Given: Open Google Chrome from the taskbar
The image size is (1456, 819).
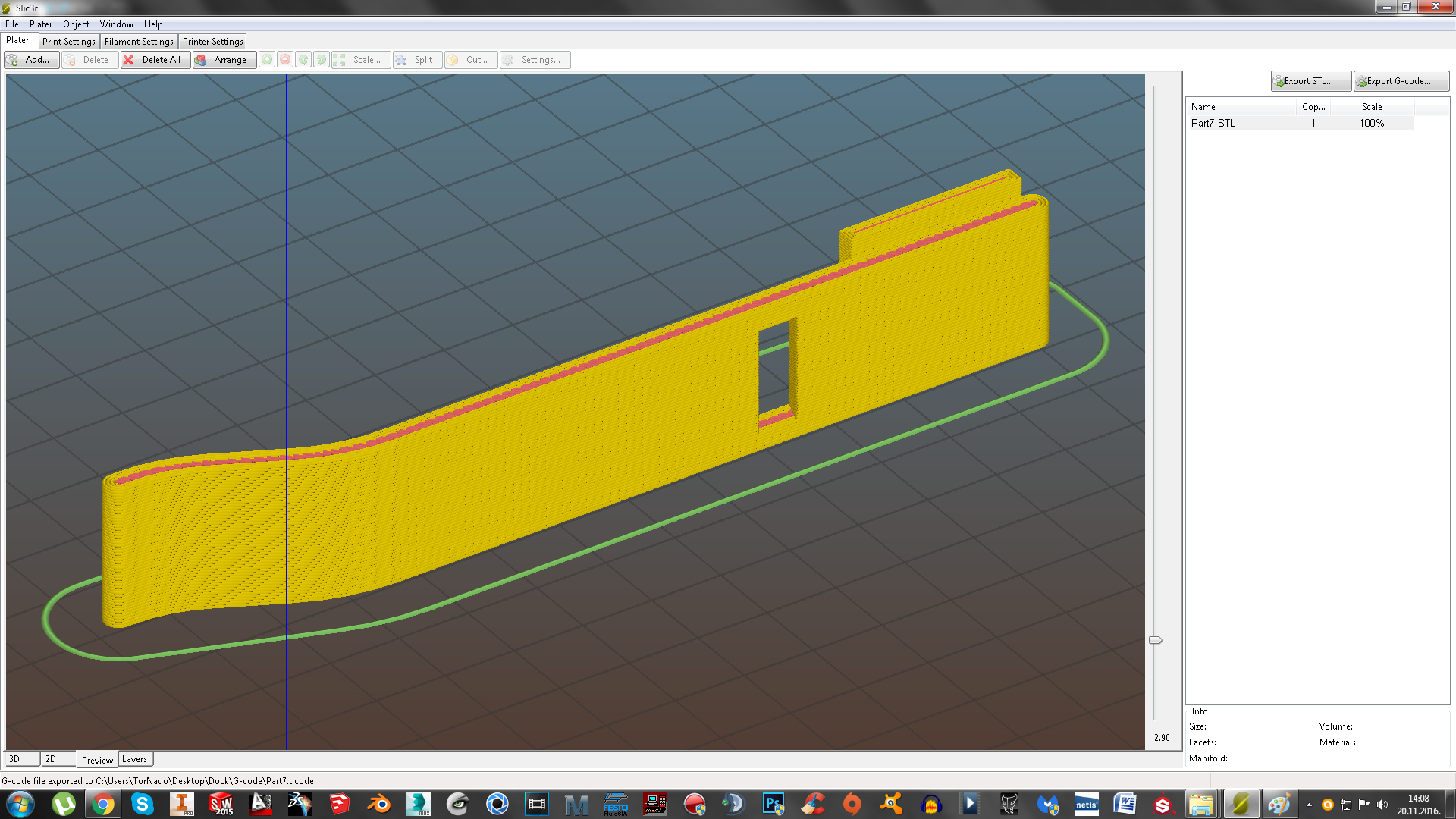Looking at the screenshot, I should pyautogui.click(x=103, y=804).
